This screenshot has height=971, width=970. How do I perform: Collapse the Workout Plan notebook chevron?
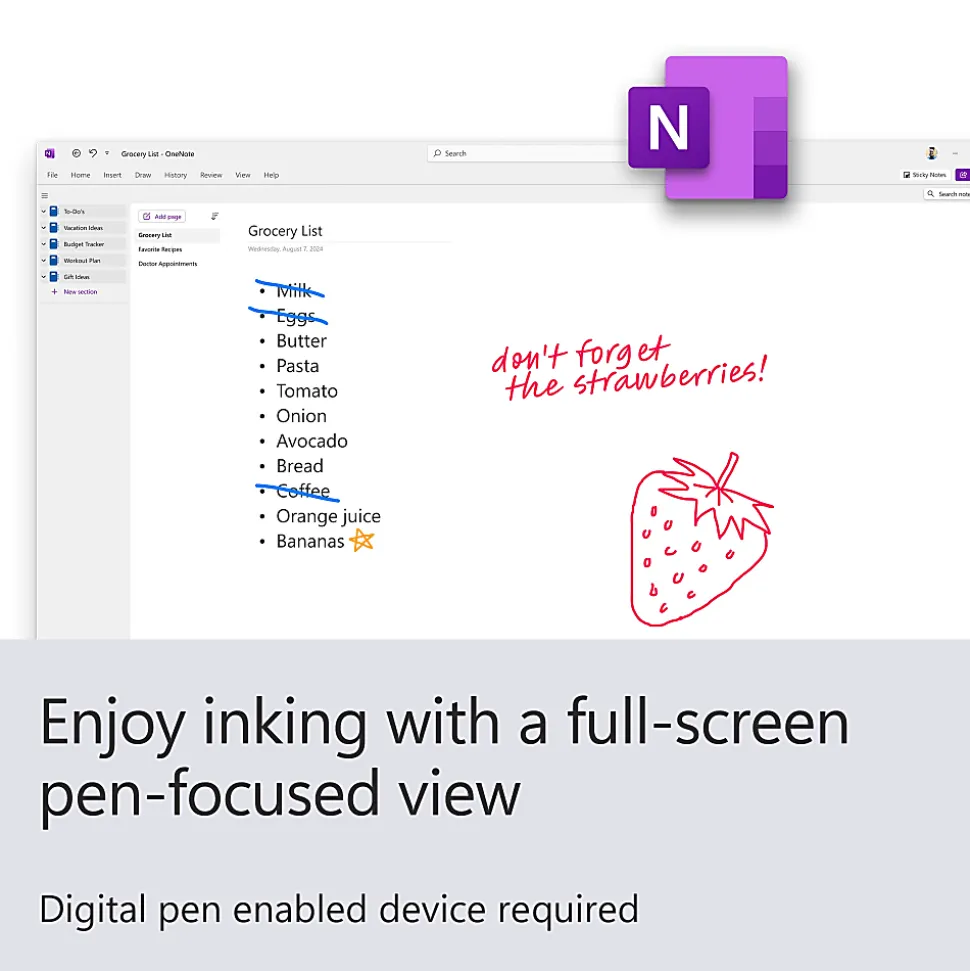point(43,261)
